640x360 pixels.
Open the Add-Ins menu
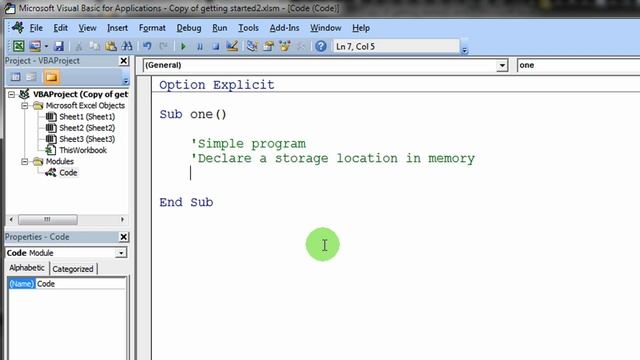pos(284,28)
